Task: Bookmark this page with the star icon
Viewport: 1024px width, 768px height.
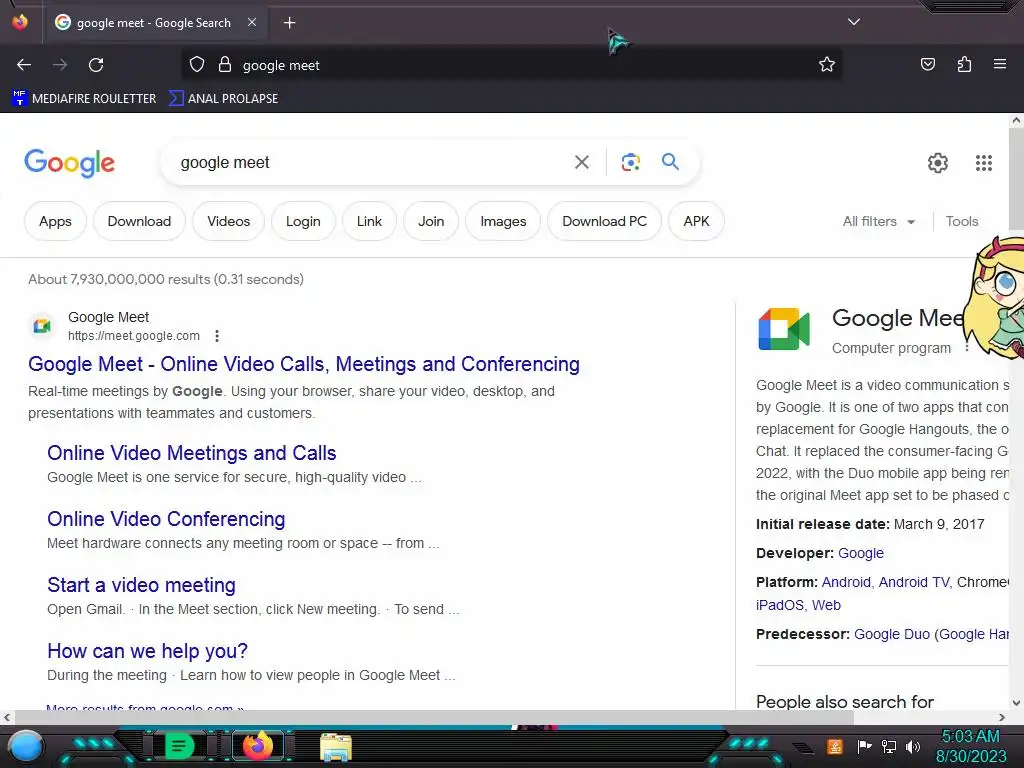Action: [827, 65]
